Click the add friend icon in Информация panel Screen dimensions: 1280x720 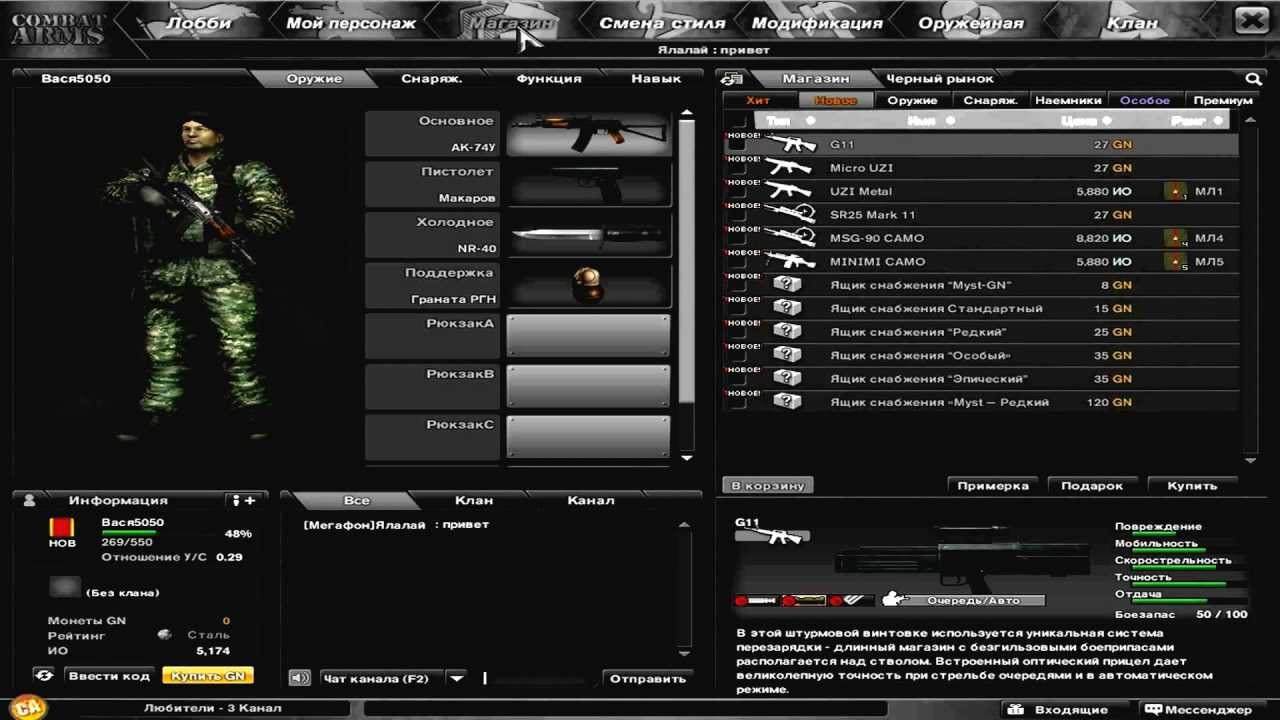coord(243,500)
